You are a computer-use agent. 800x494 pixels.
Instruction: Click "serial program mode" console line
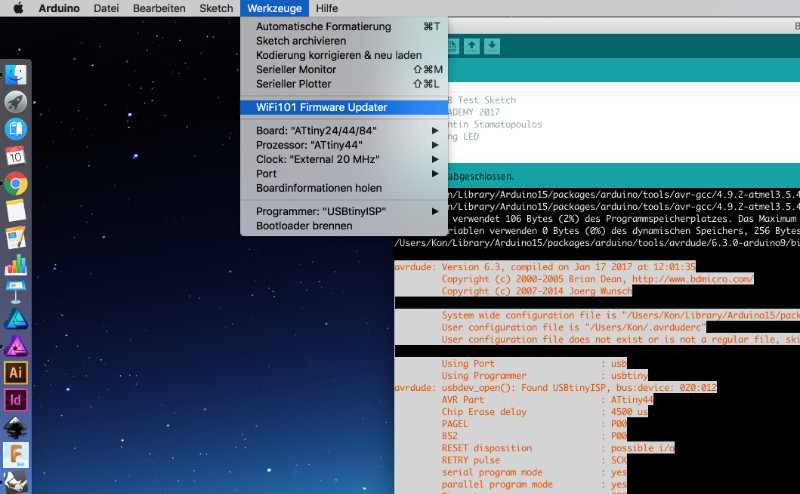tap(534, 472)
